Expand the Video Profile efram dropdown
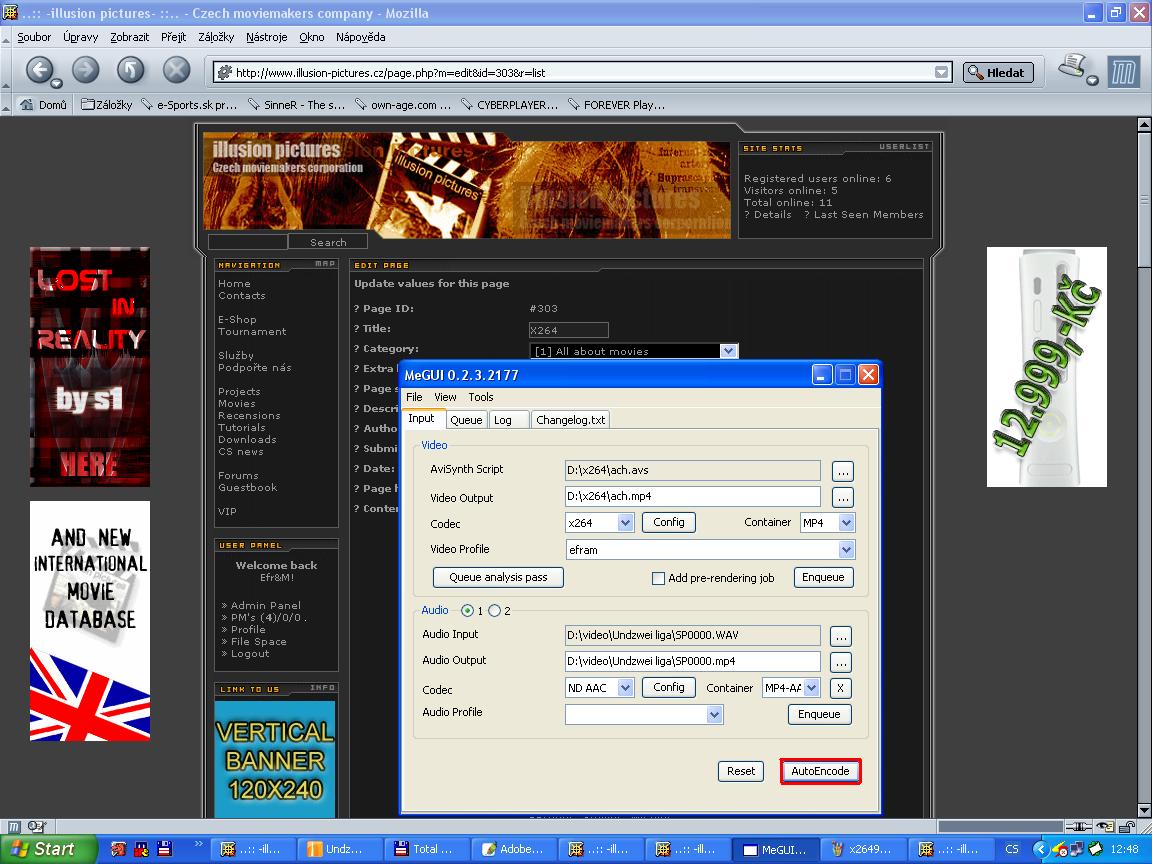Image resolution: width=1152 pixels, height=864 pixels. pos(846,550)
